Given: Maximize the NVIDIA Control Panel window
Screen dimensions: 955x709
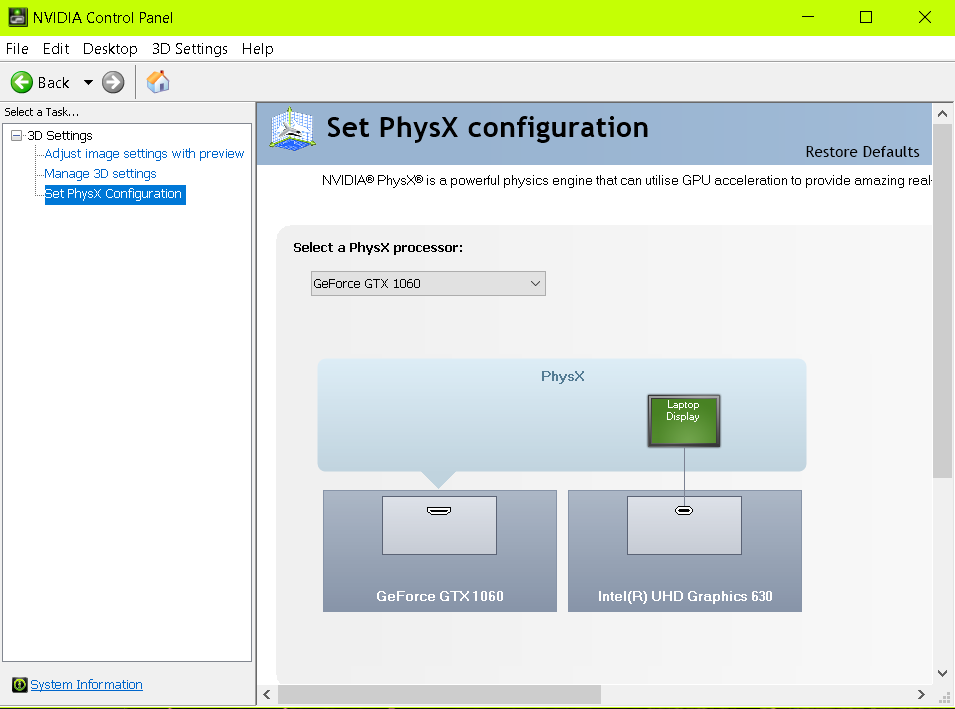Looking at the screenshot, I should pos(865,17).
